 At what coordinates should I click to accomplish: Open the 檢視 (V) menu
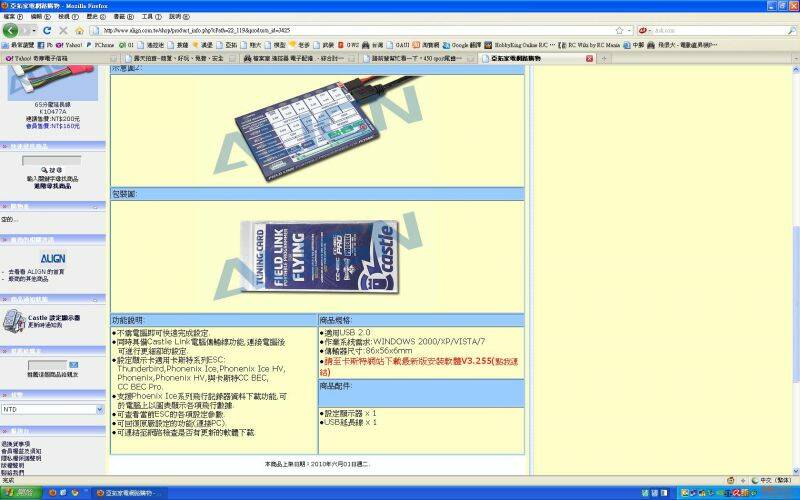coord(68,17)
